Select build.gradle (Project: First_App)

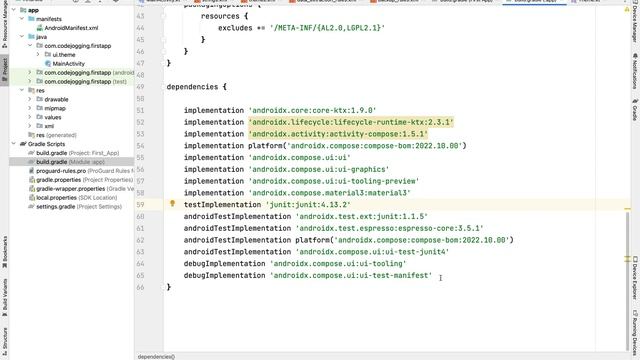[78, 153]
